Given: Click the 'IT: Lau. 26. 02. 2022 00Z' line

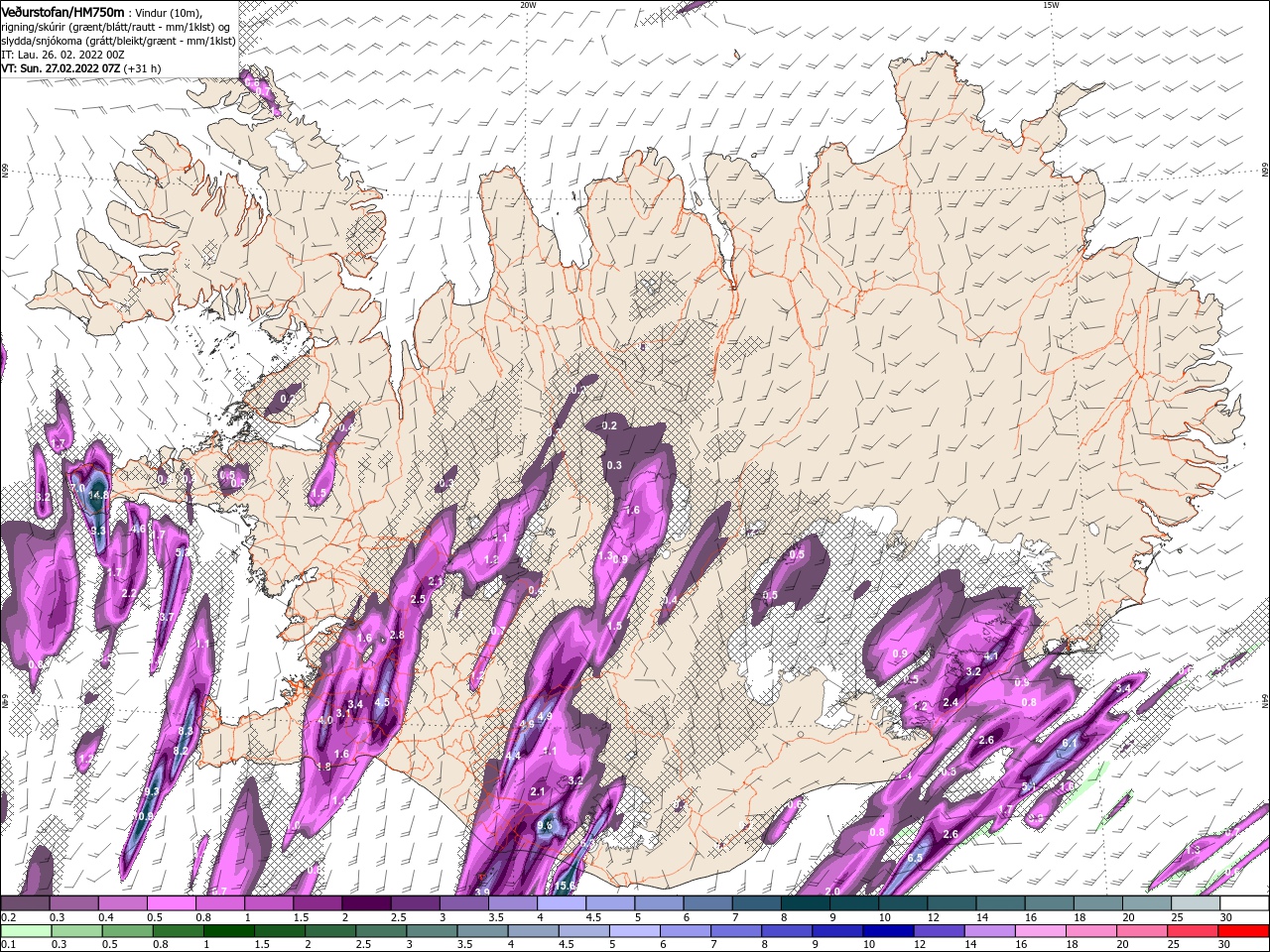Looking at the screenshot, I should point(64,55).
